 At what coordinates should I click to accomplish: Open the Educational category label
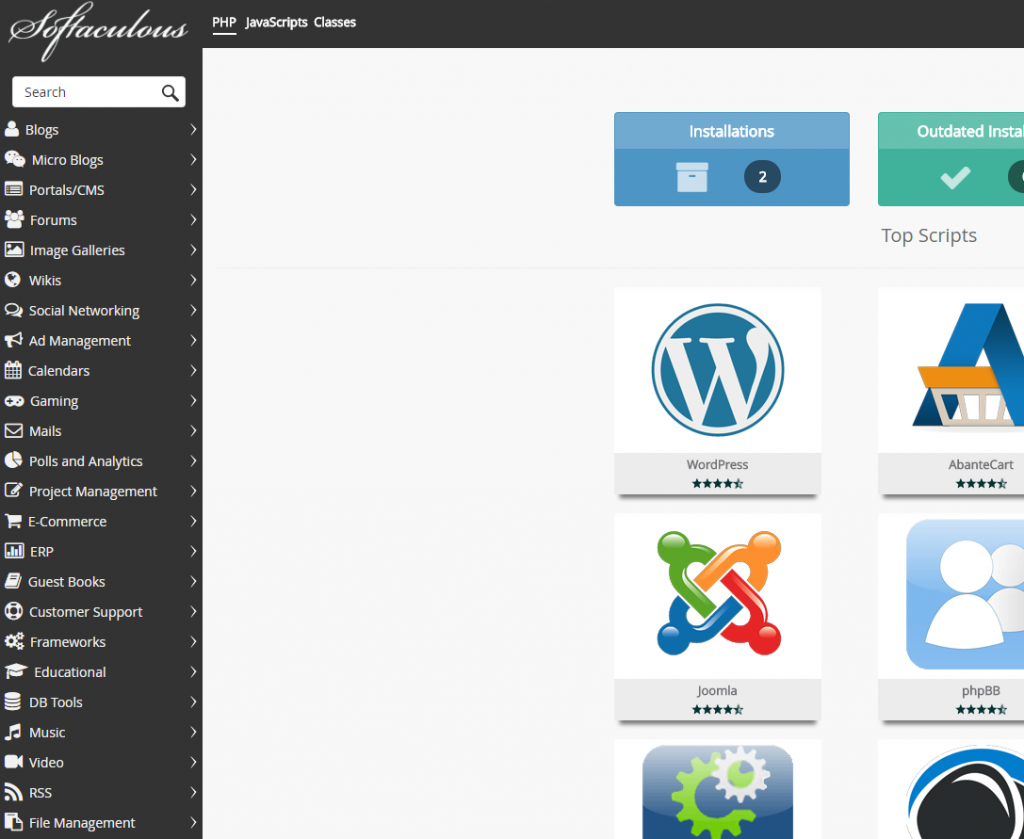tap(70, 672)
